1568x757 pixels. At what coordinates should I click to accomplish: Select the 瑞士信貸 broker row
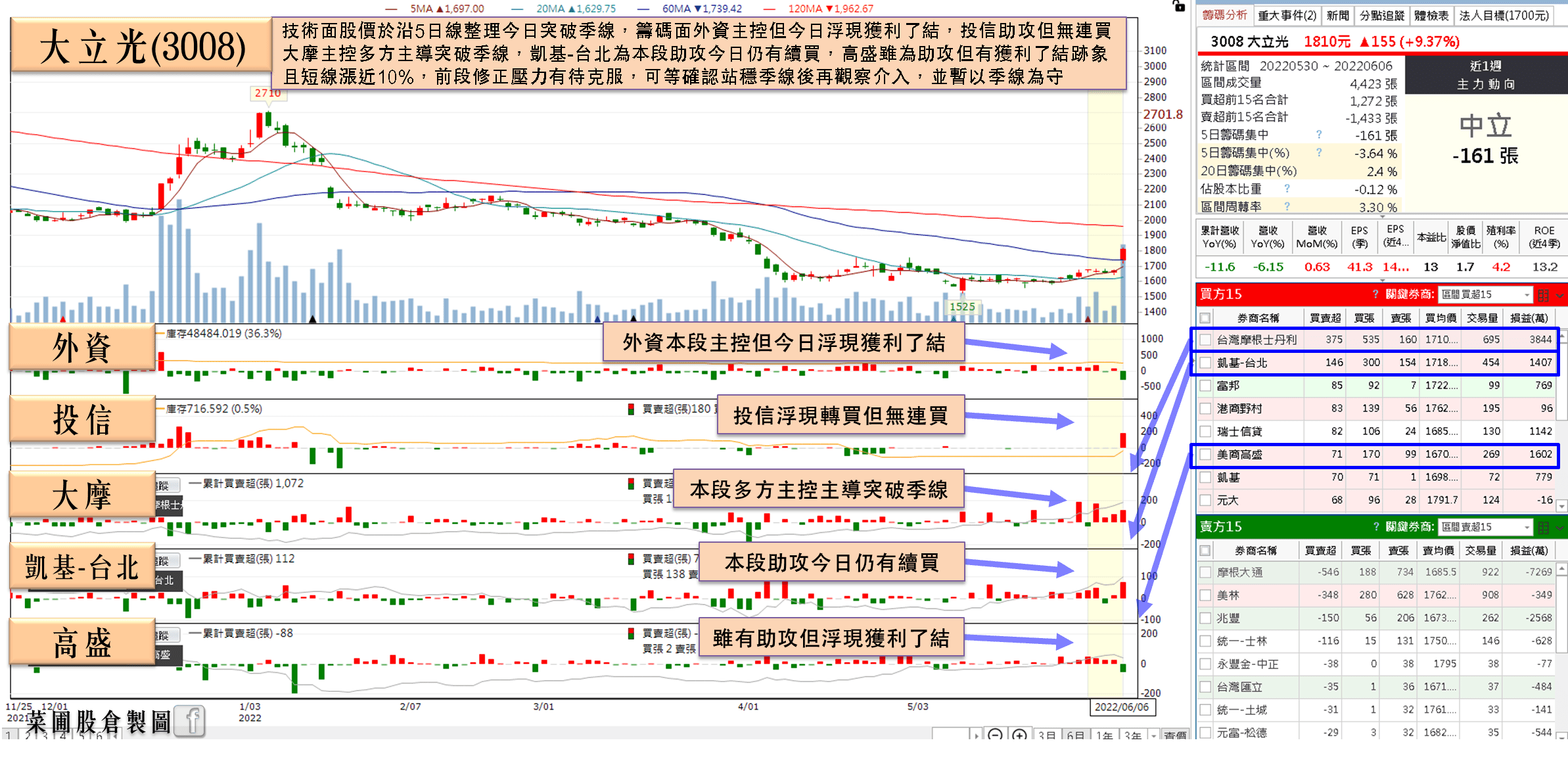pos(1376,432)
